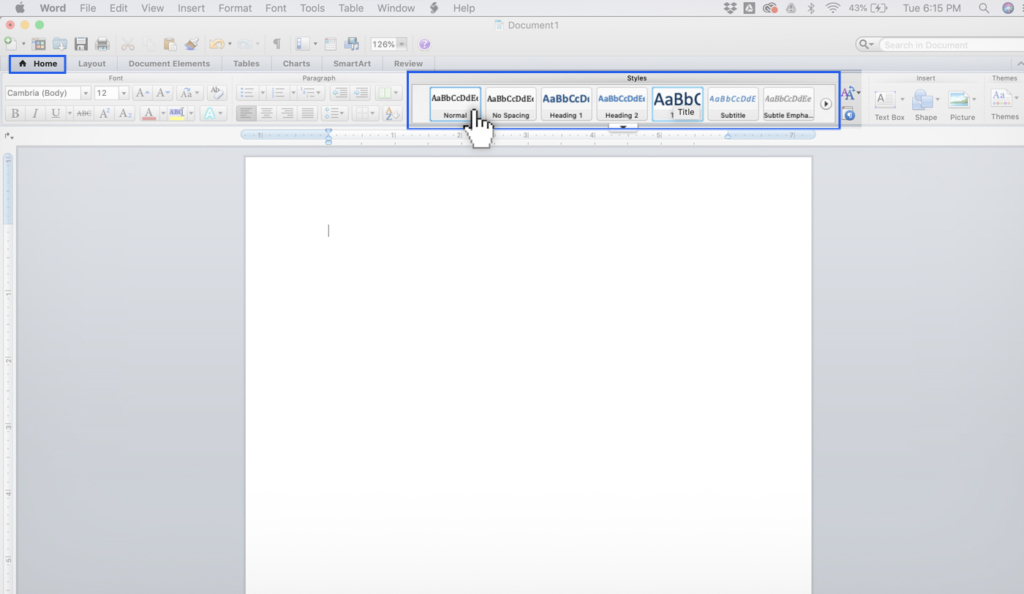
Task: Apply Superscript formatting
Action: tap(105, 114)
